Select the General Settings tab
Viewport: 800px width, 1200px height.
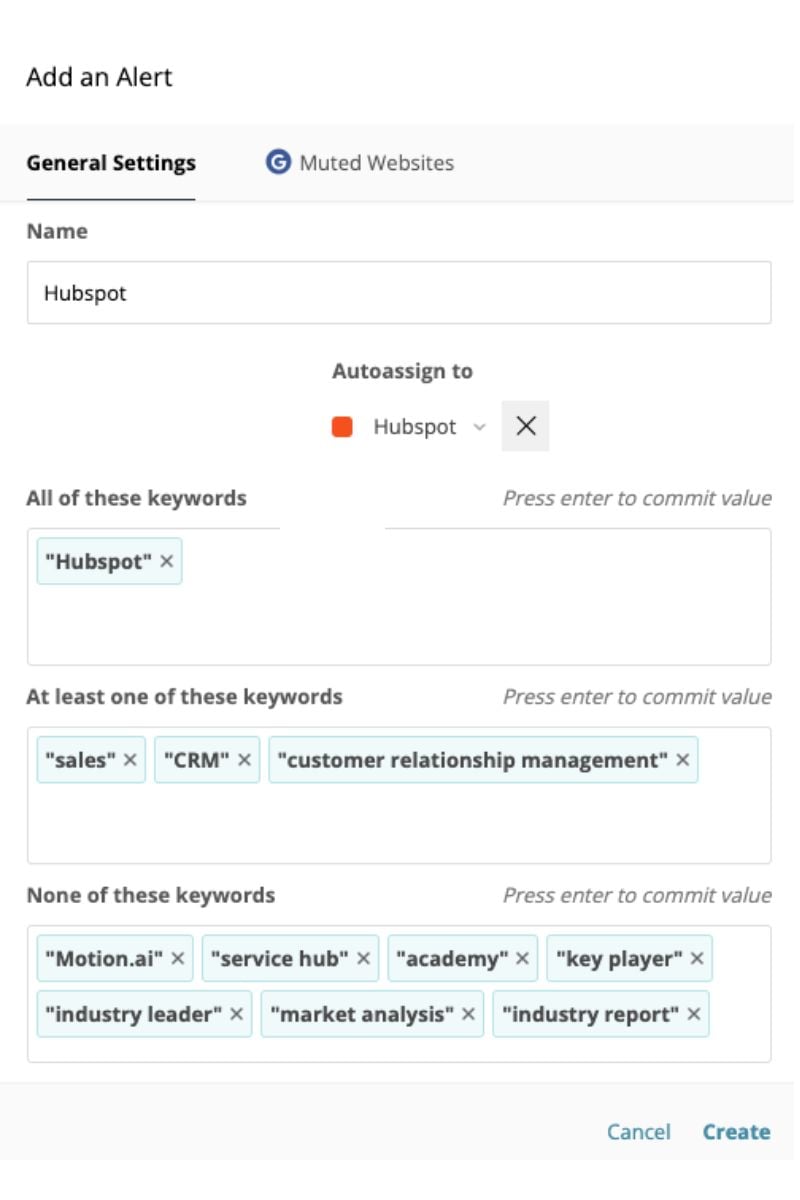(x=110, y=162)
